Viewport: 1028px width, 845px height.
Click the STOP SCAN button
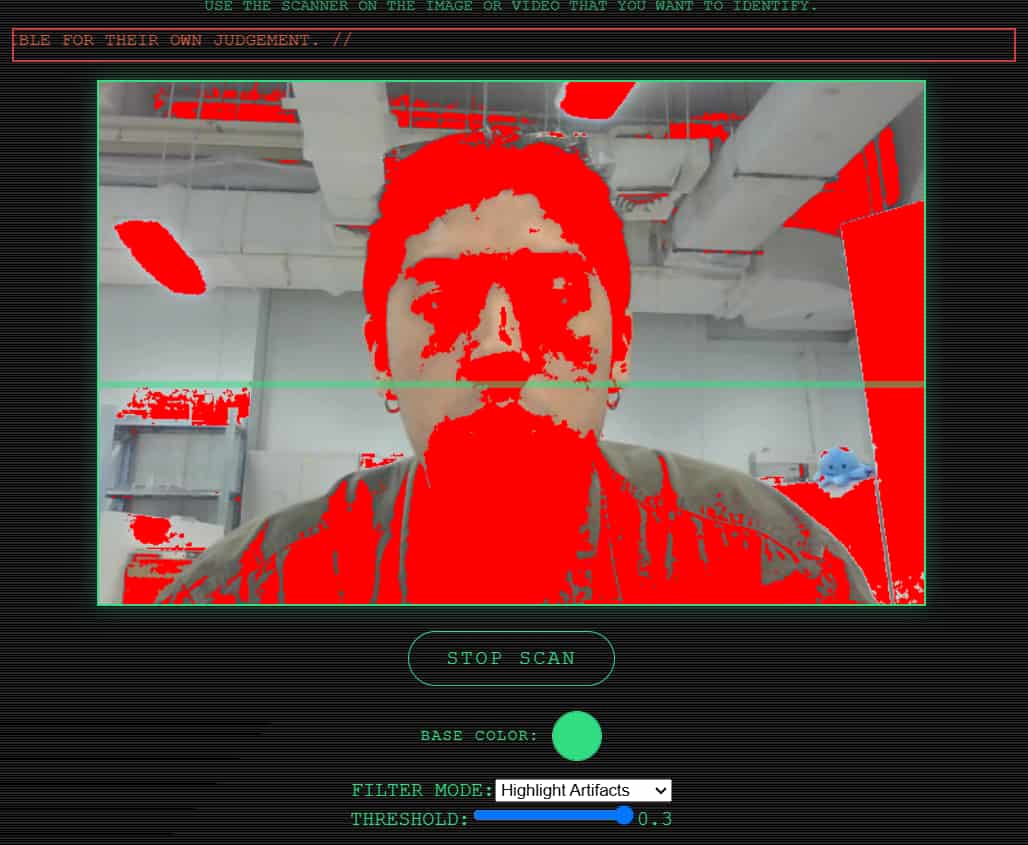click(511, 658)
